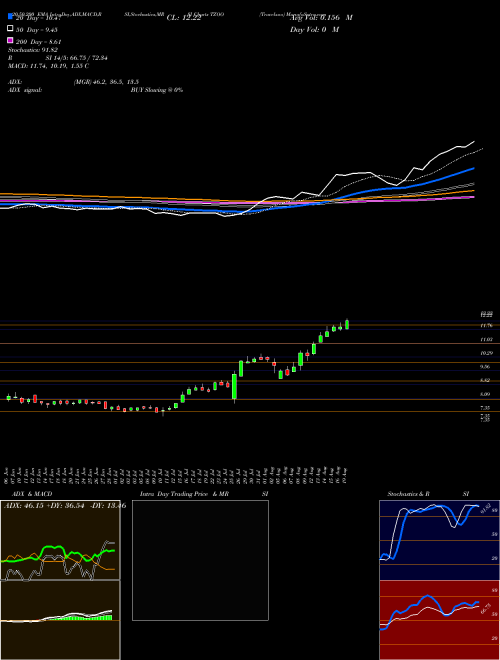
Task: Click the 'ADX: 46.15 +DY: 36.54' readout
Action: coord(44,506)
